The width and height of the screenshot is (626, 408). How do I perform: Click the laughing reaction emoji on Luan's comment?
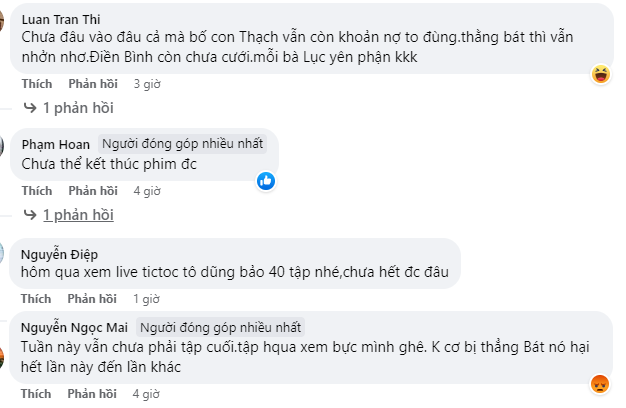[601, 74]
